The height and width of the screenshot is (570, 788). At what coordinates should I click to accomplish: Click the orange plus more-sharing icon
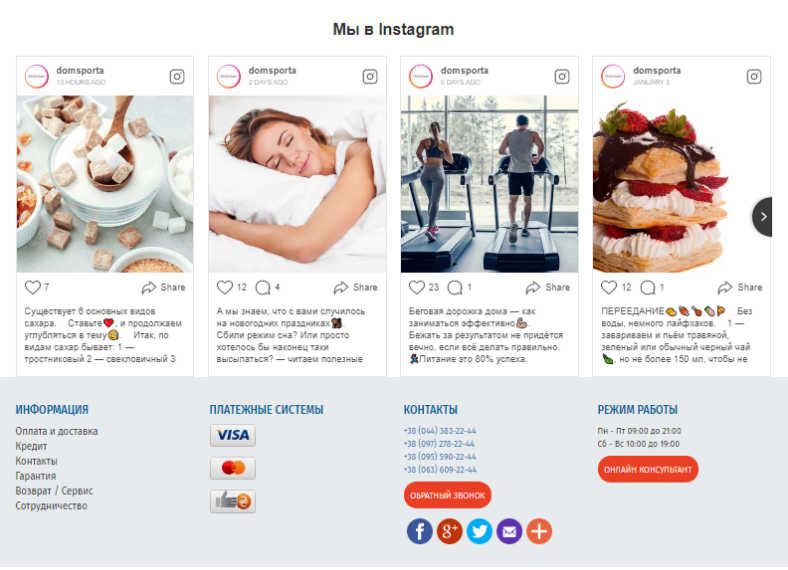pos(539,531)
